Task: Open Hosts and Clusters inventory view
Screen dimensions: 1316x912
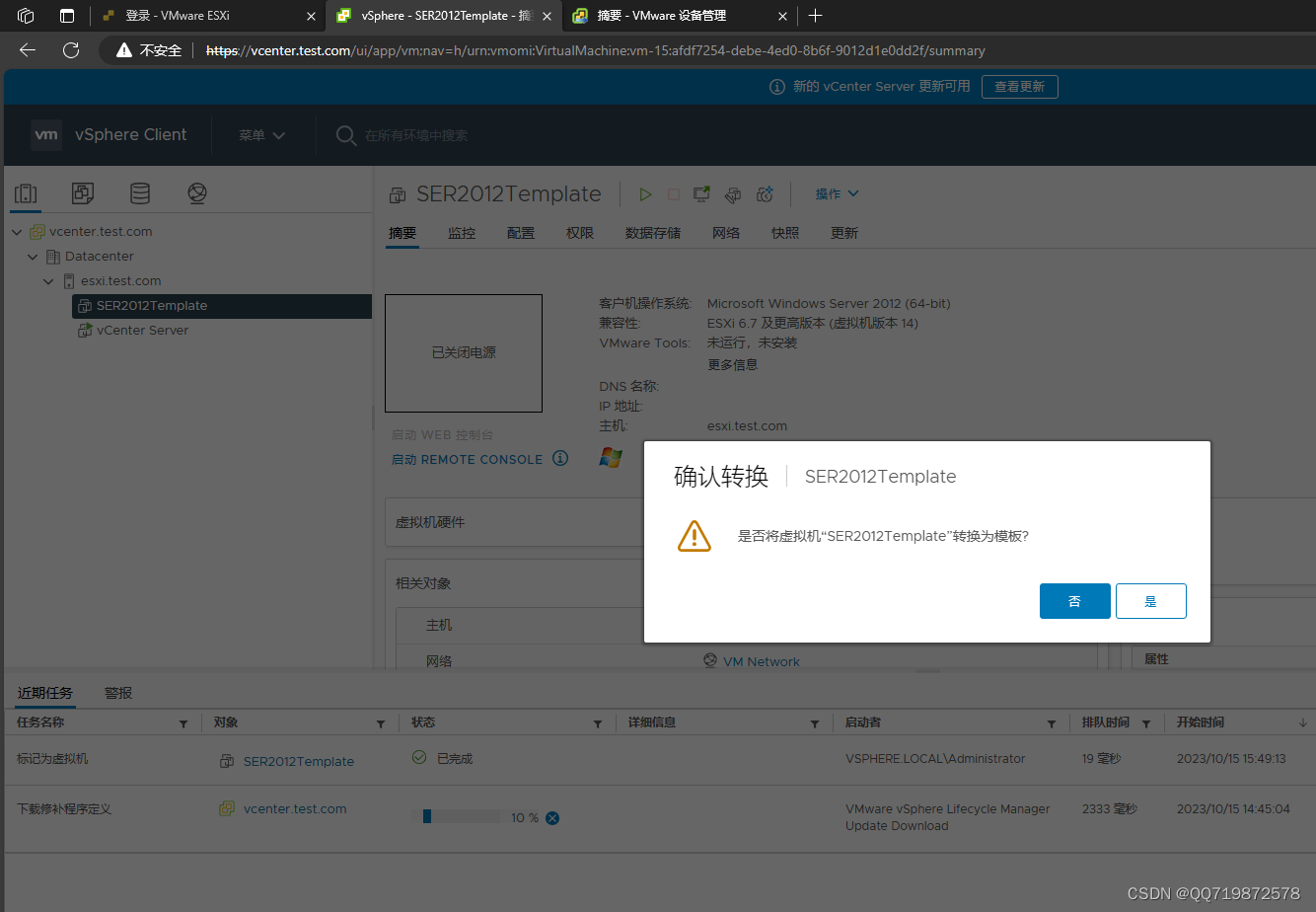Action: pos(26,193)
